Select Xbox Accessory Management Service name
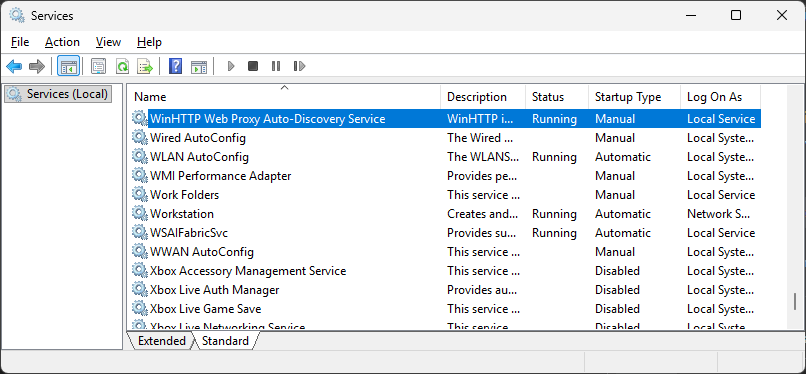The height and width of the screenshot is (374, 806). [x=248, y=271]
